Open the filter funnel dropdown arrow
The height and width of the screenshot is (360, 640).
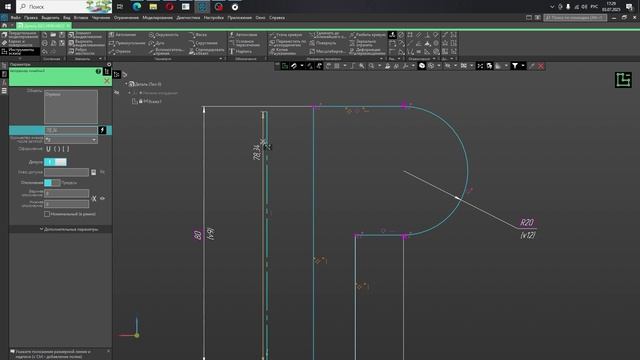(x=523, y=66)
